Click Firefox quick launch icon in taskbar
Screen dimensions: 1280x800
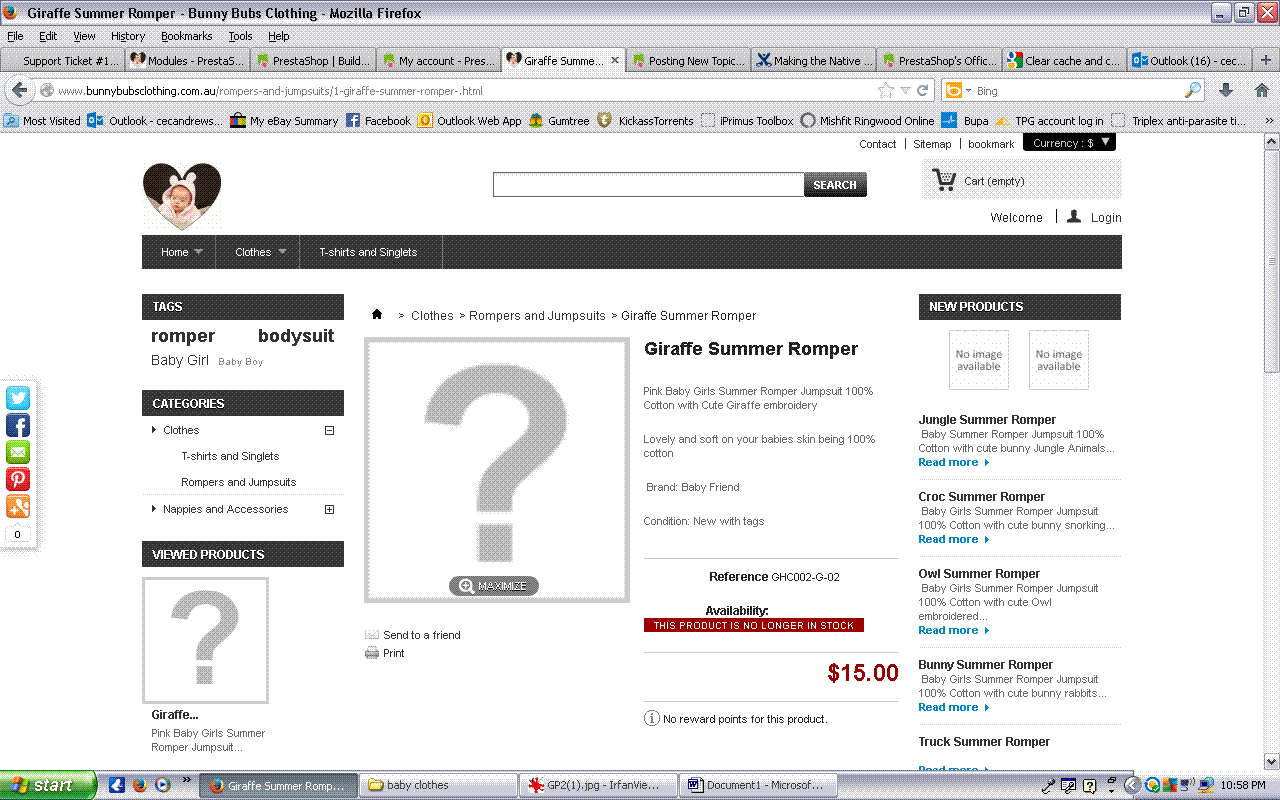pyautogui.click(x=139, y=785)
